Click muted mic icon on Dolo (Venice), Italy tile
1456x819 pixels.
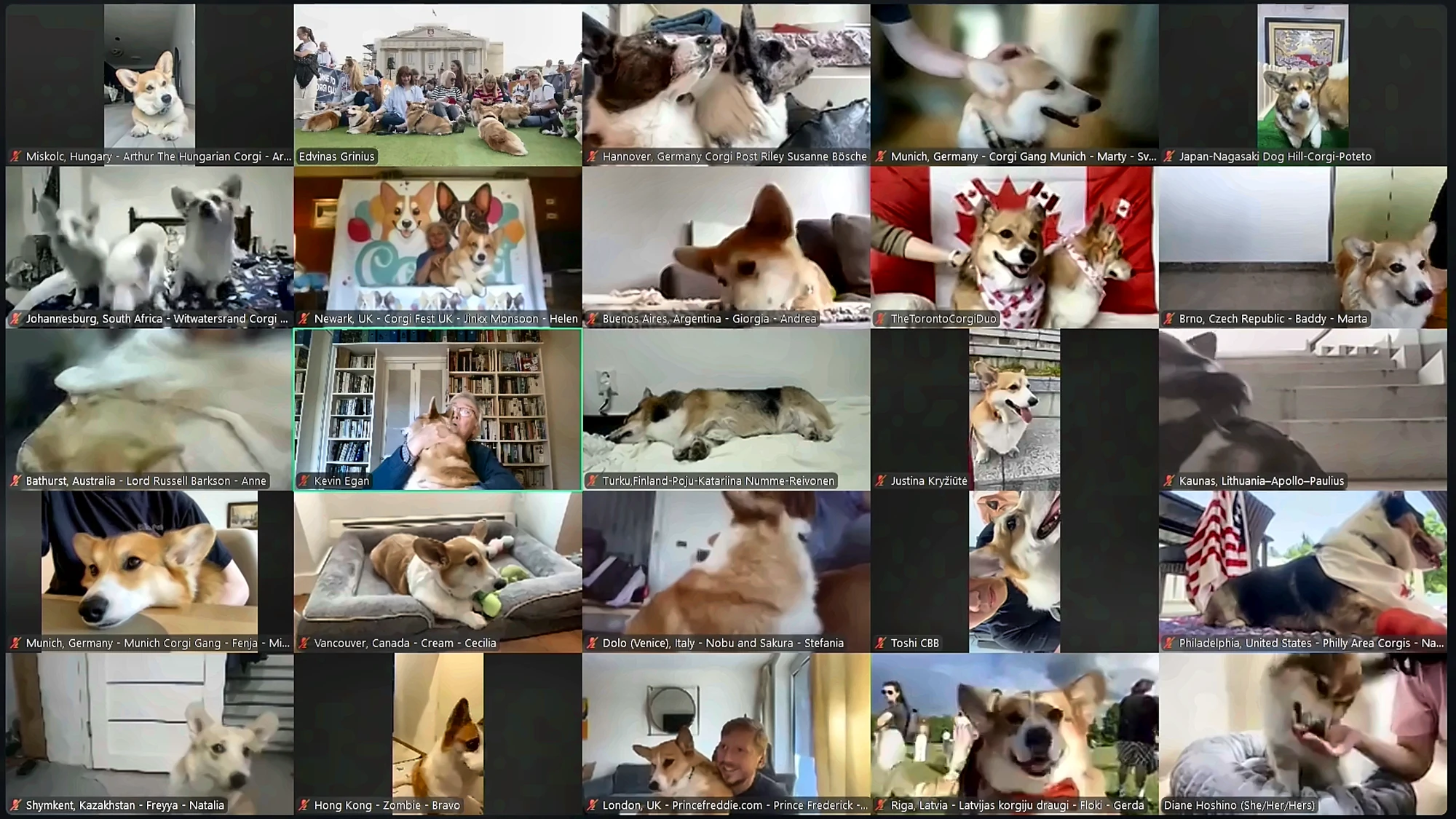(x=593, y=644)
